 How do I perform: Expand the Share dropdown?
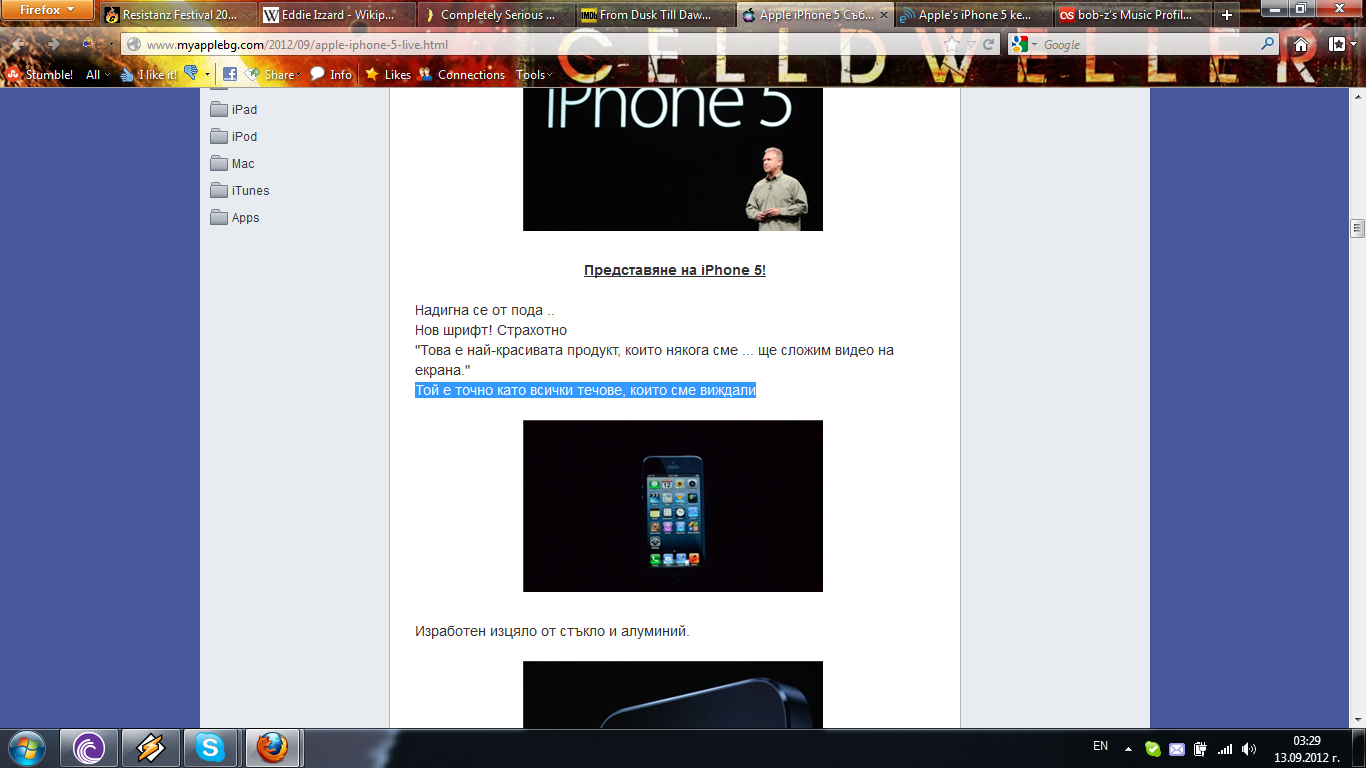tap(273, 74)
